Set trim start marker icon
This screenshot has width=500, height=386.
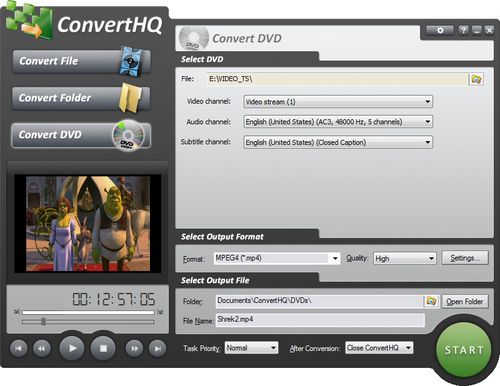[x=16, y=312]
